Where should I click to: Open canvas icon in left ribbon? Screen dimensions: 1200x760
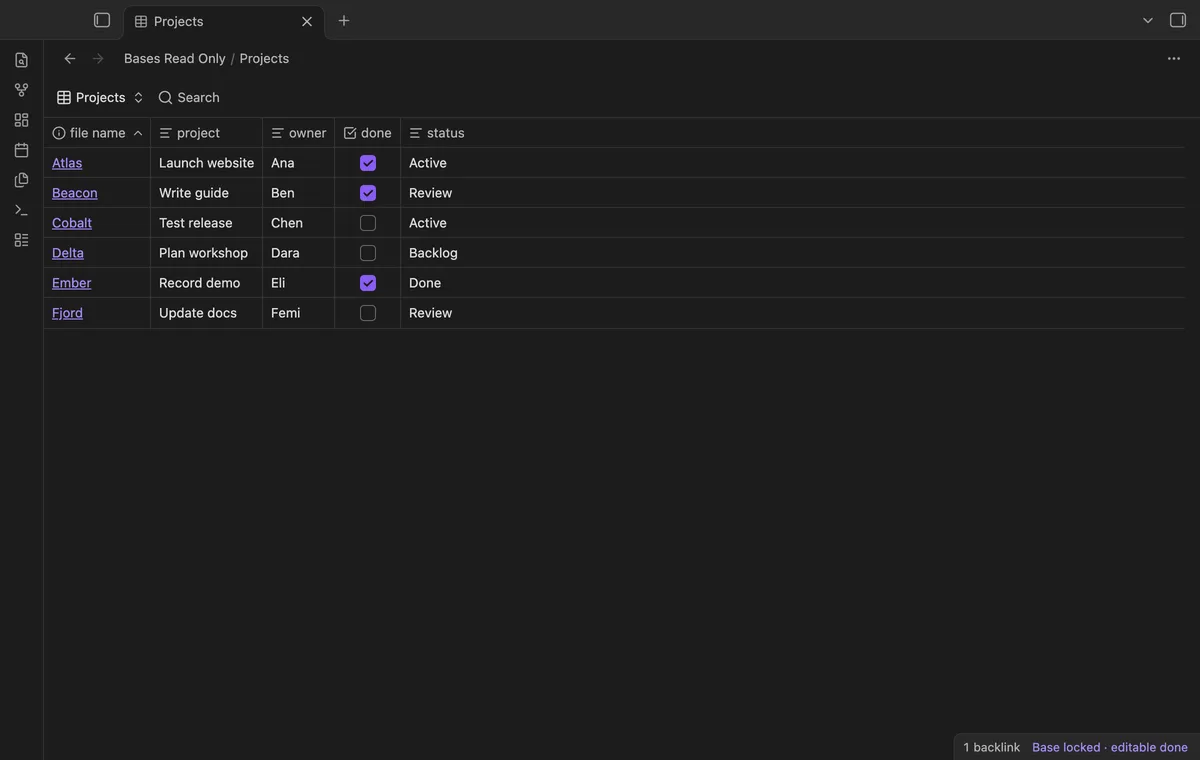(x=21, y=120)
